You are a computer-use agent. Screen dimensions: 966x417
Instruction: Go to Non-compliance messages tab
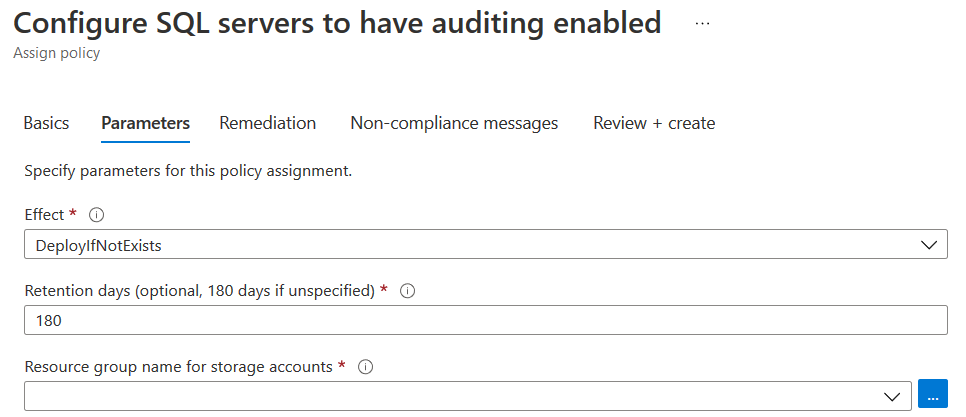click(x=454, y=124)
